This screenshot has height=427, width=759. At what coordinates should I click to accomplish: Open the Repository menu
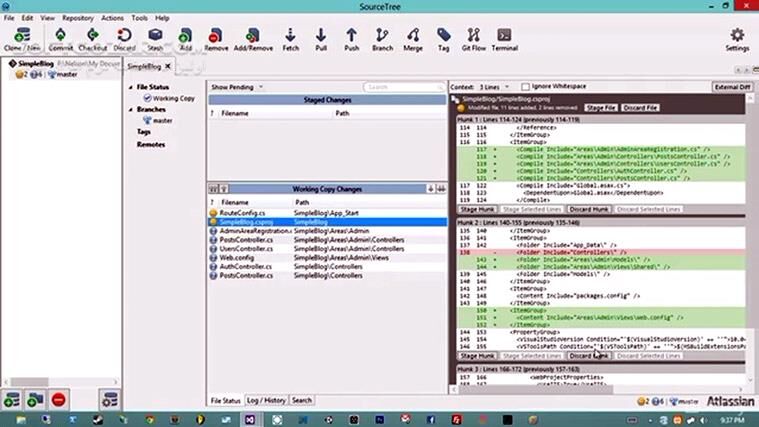point(78,17)
